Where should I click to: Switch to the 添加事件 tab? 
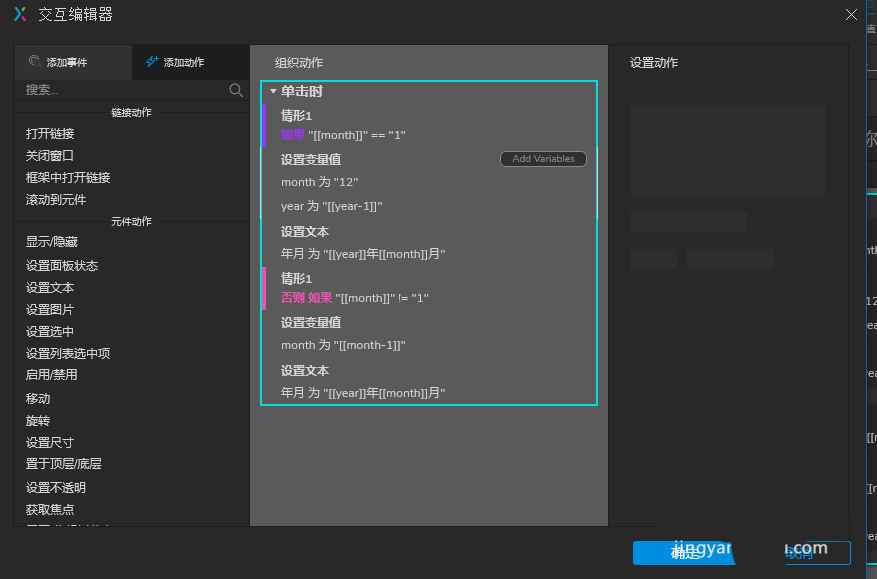click(x=66, y=62)
